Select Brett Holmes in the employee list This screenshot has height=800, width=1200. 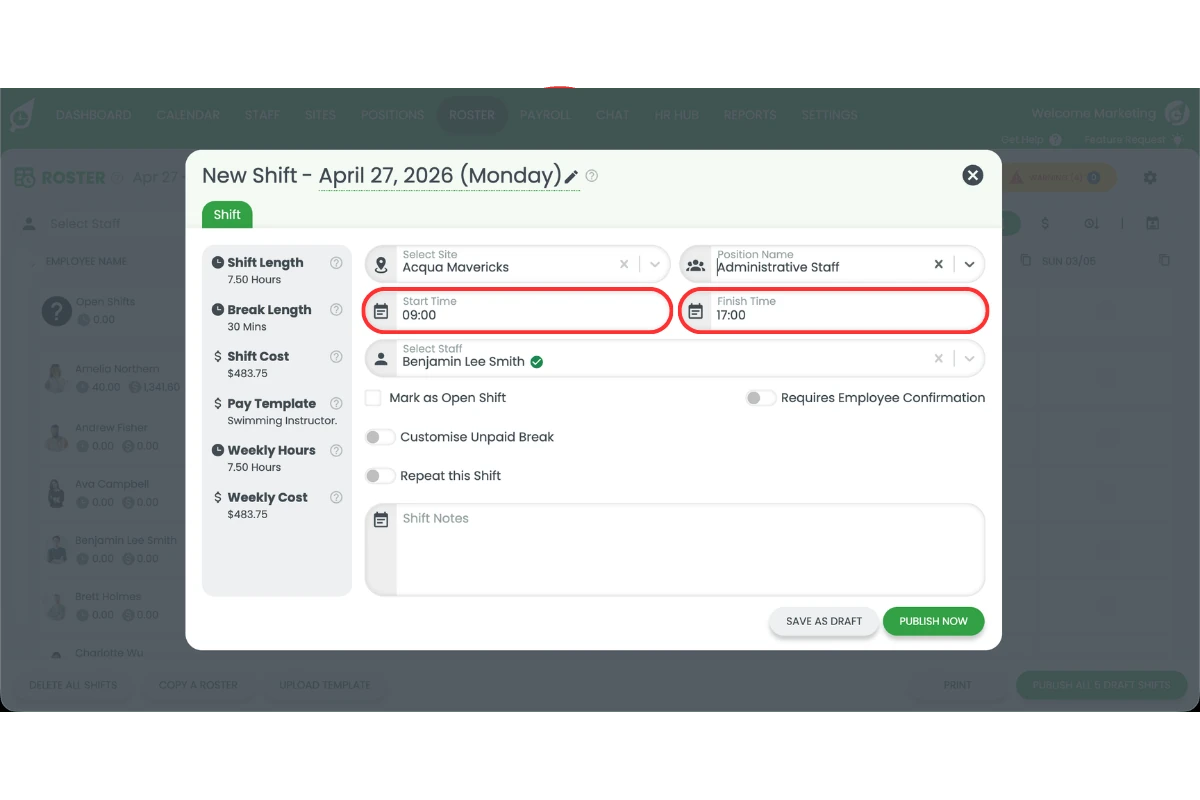(x=108, y=597)
